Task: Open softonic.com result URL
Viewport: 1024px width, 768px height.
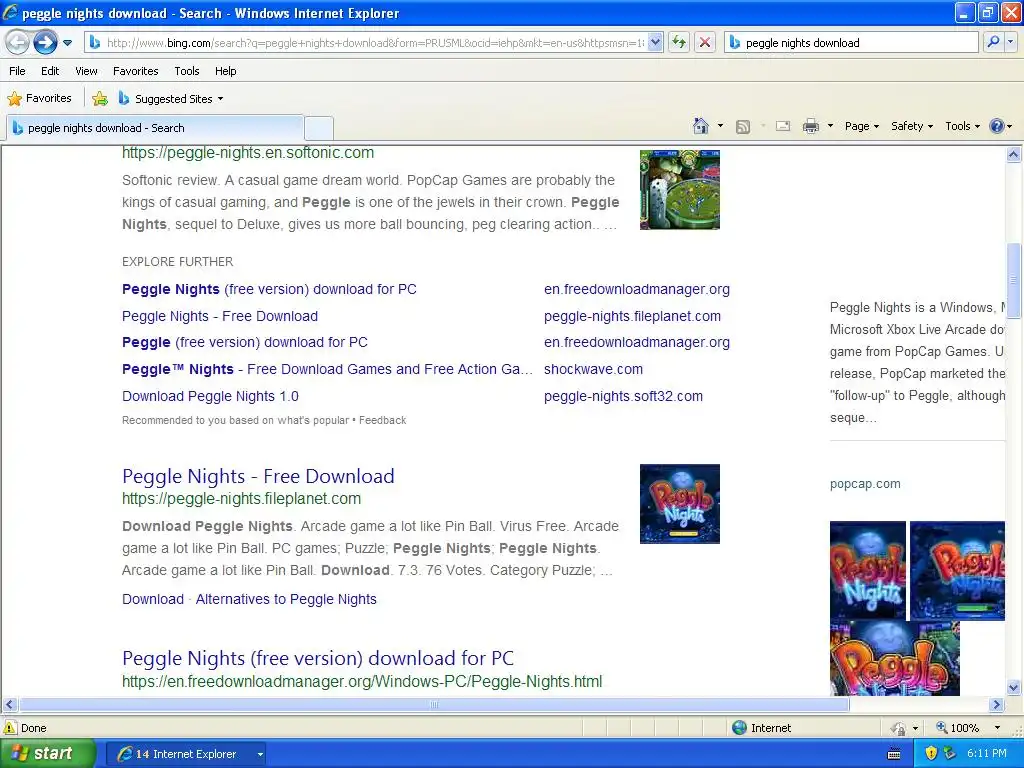Action: coord(248,153)
